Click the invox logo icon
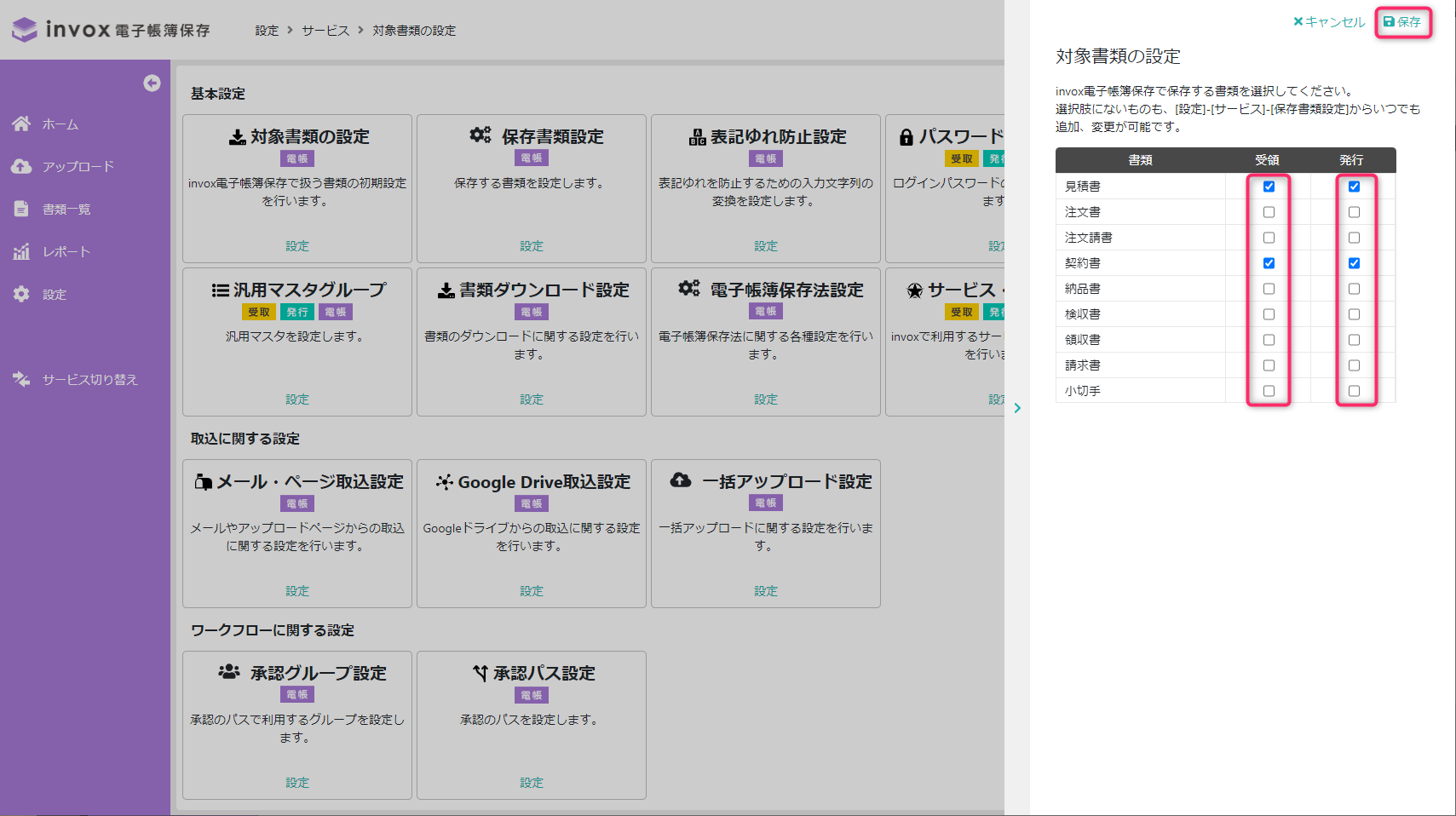1456x816 pixels. pos(25,30)
